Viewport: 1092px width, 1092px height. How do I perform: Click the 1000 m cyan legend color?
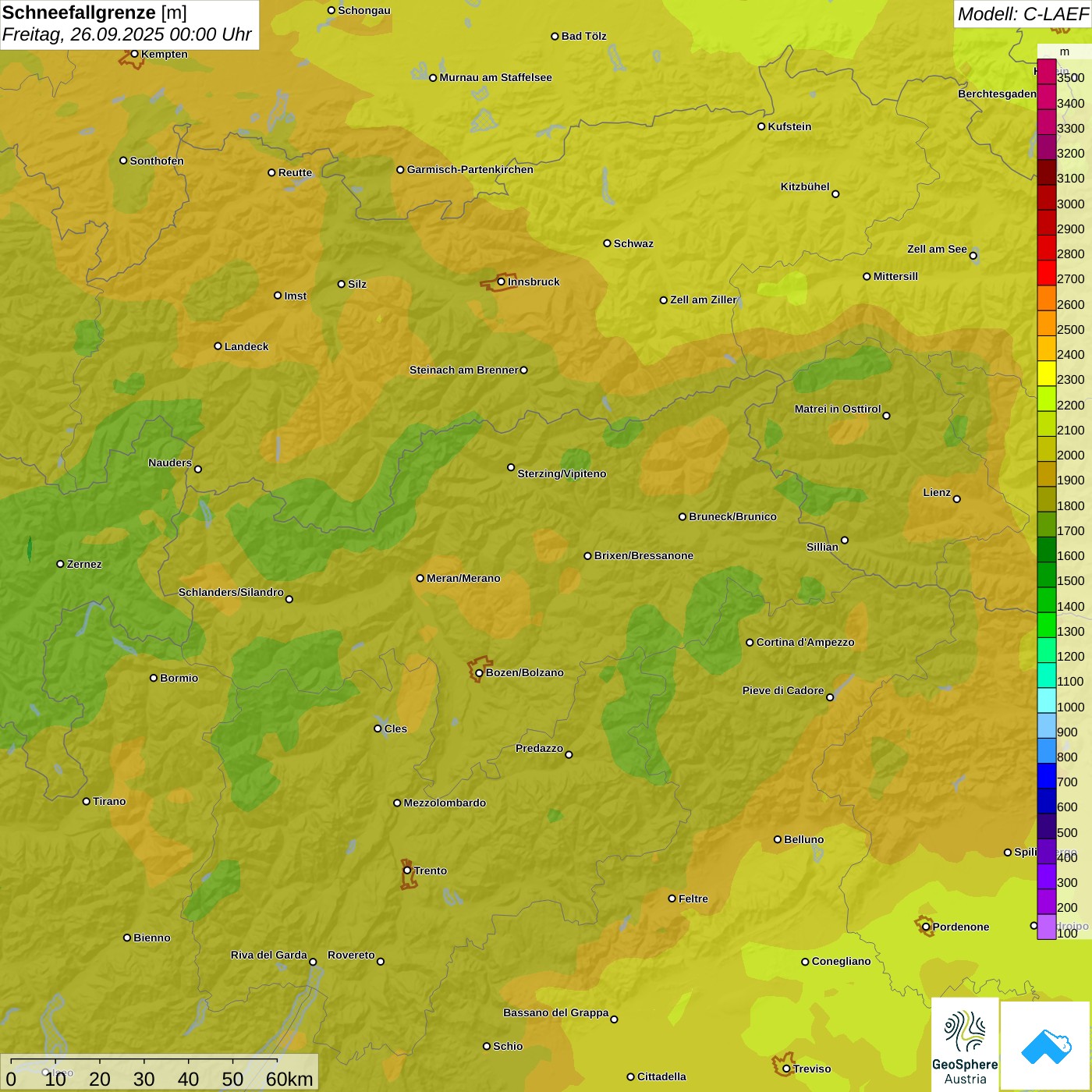(1047, 700)
